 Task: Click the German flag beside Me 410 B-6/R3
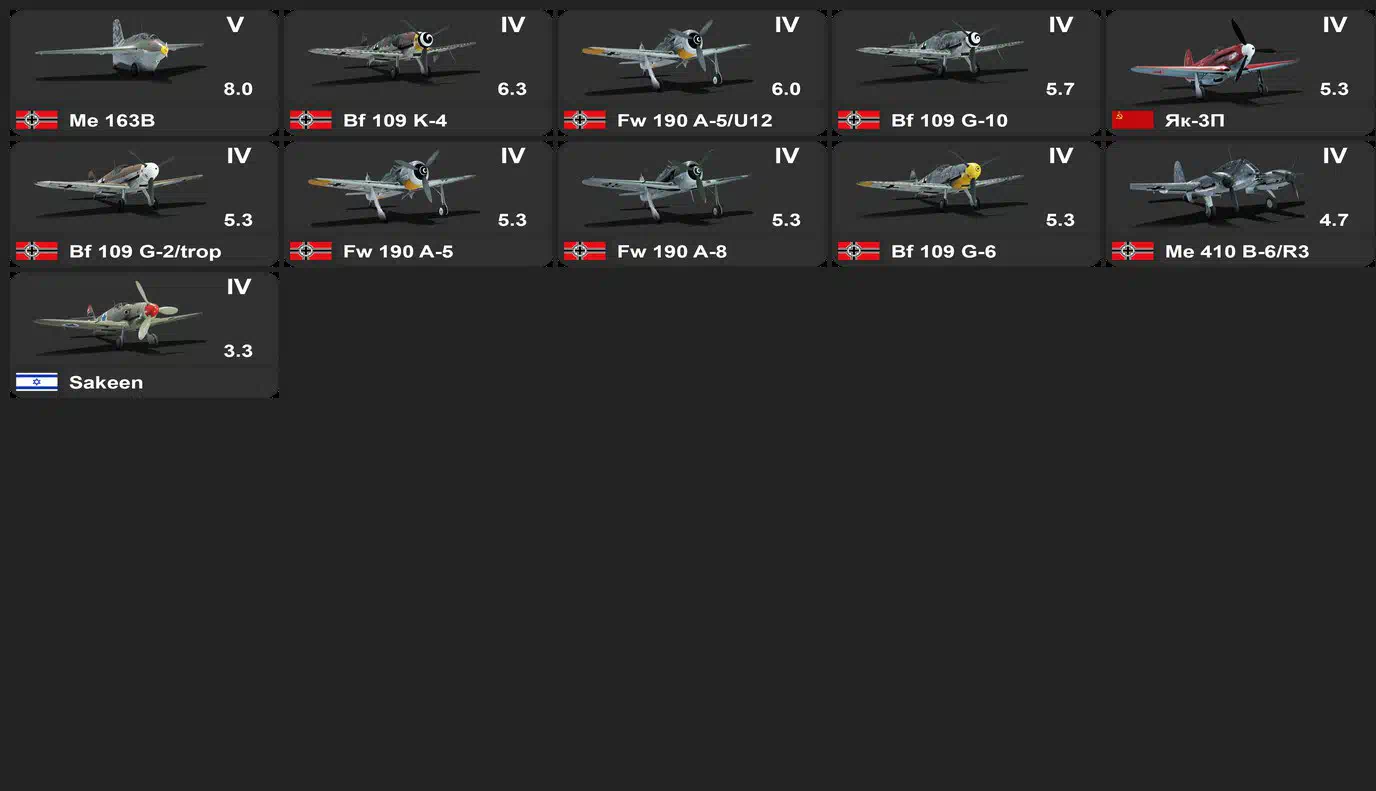click(1133, 252)
